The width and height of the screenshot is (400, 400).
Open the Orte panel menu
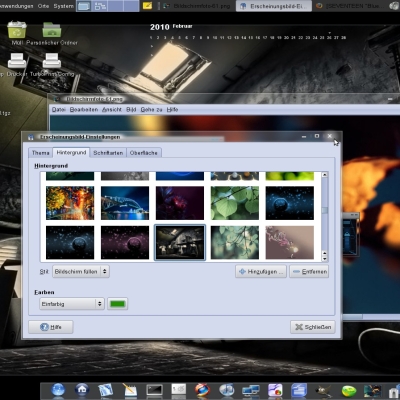tap(43, 6)
